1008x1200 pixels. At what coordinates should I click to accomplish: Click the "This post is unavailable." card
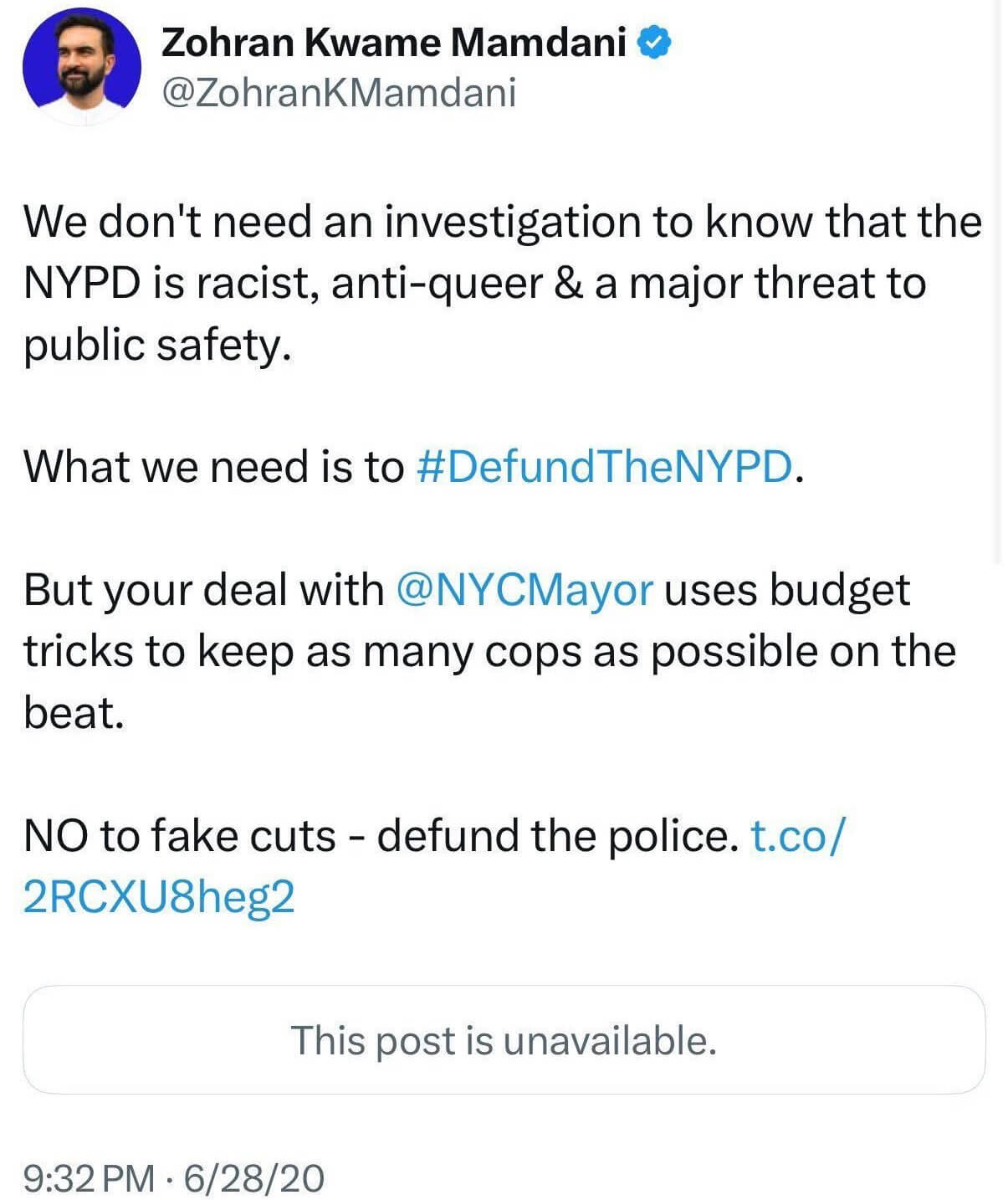(504, 1040)
